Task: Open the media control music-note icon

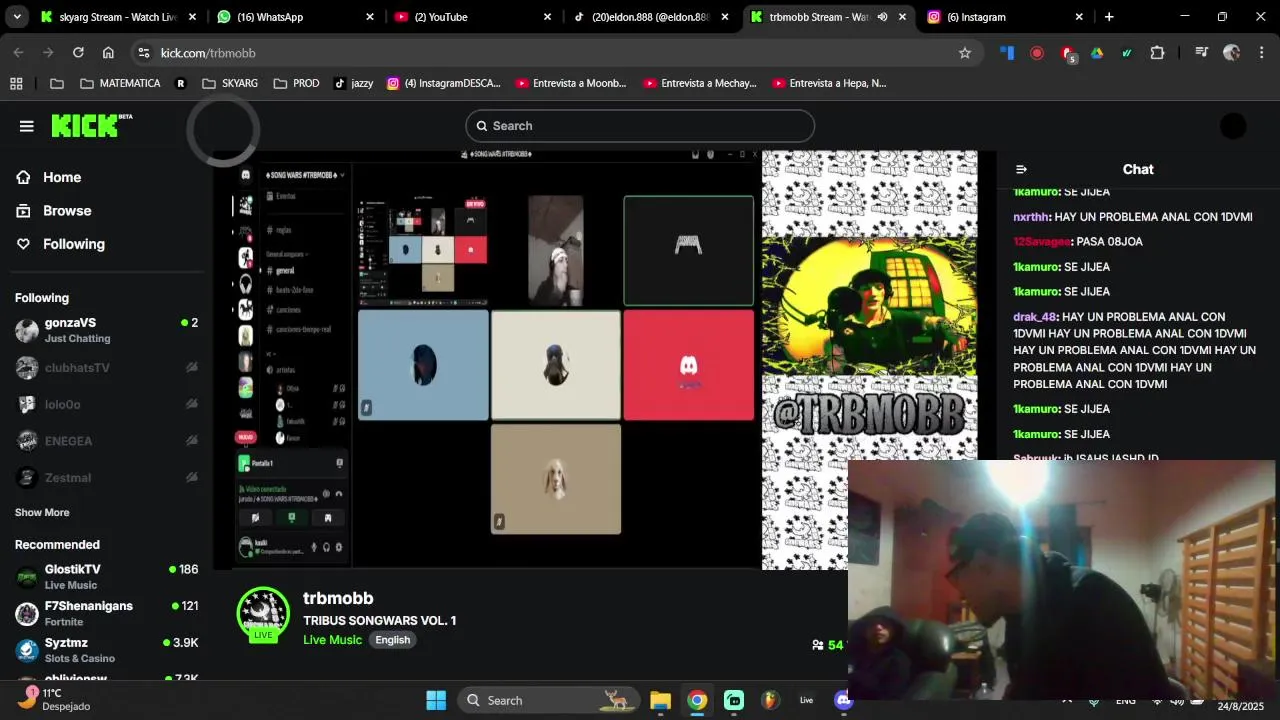Action: pos(1201,53)
